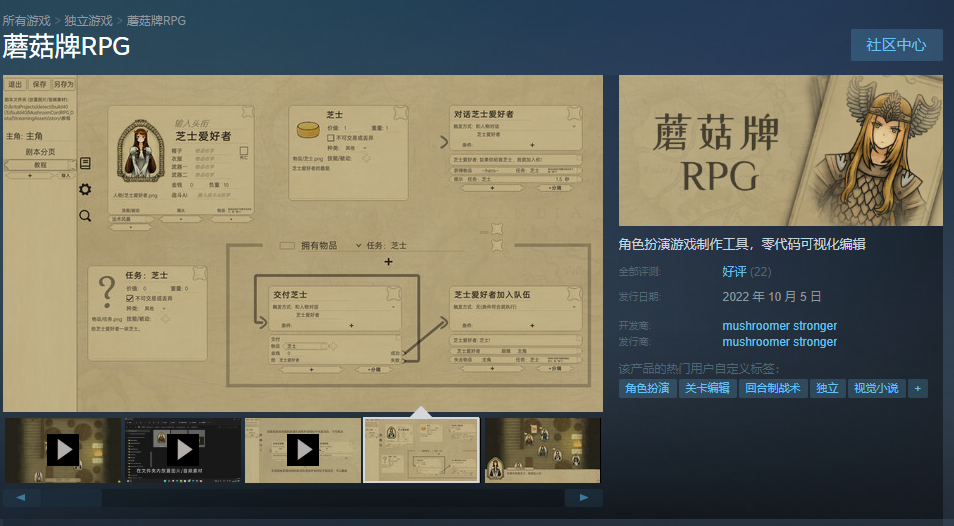The width and height of the screenshot is (954, 526).
Task: Click the plus beside 条件 on the 芝士爱好者加入队伍 card
Action: (x=532, y=325)
